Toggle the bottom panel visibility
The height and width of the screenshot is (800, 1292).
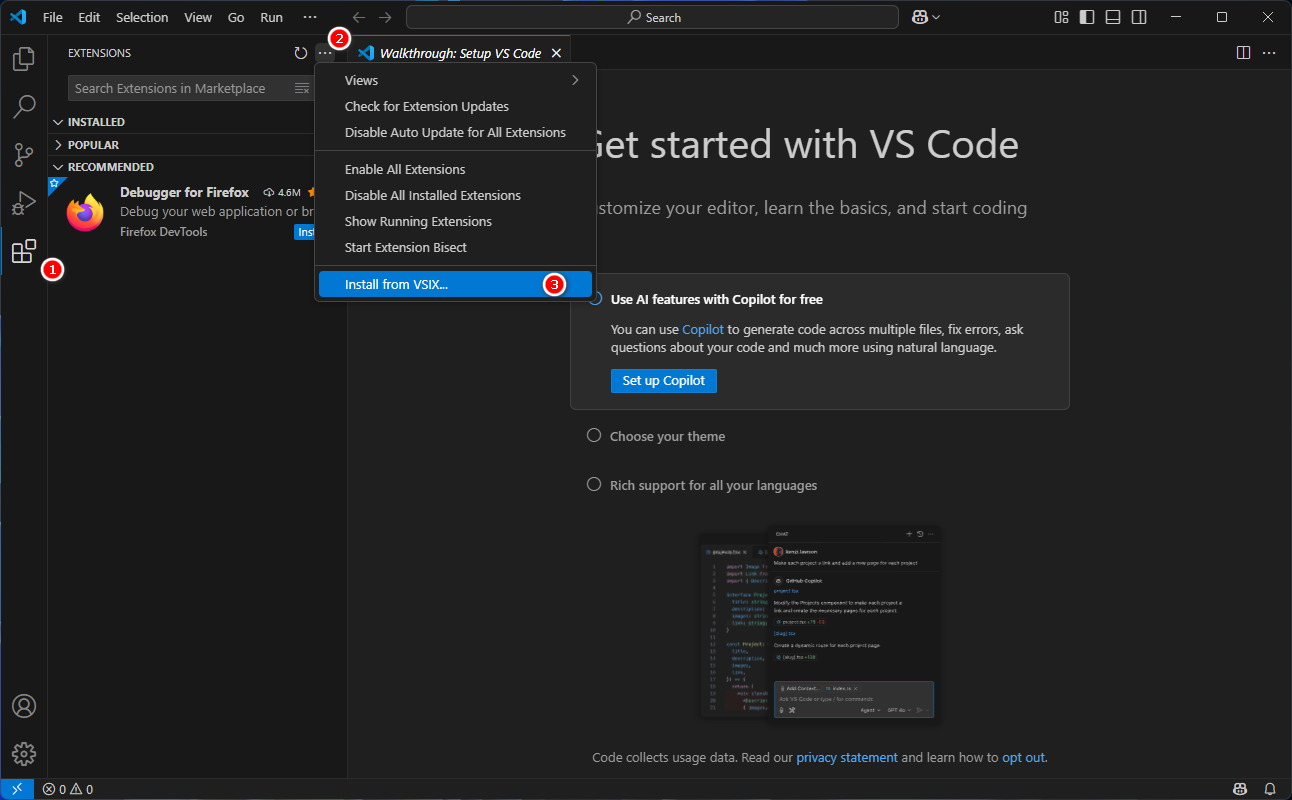click(x=1113, y=17)
